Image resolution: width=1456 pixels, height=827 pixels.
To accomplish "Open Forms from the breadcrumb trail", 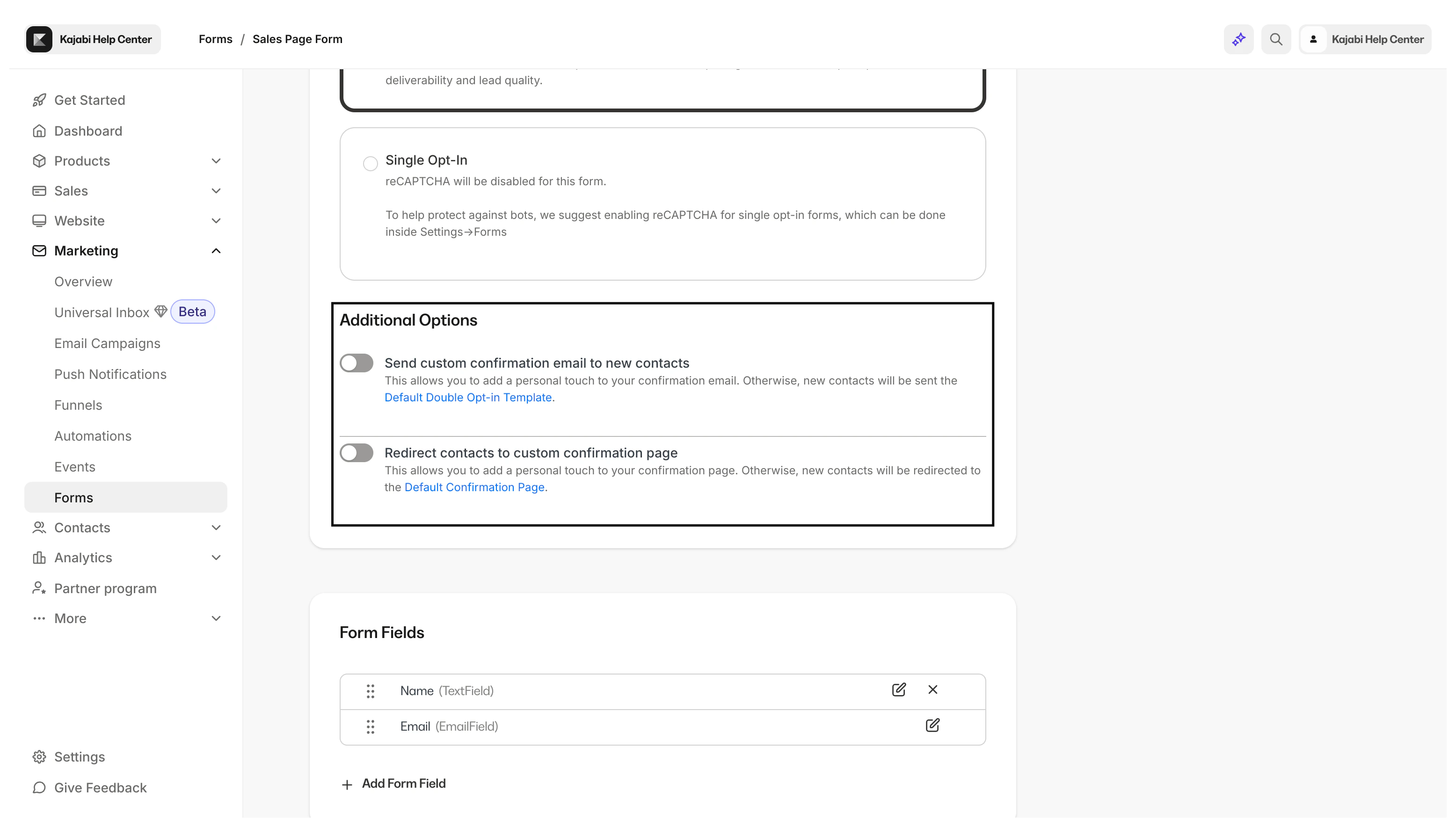I will [x=215, y=39].
